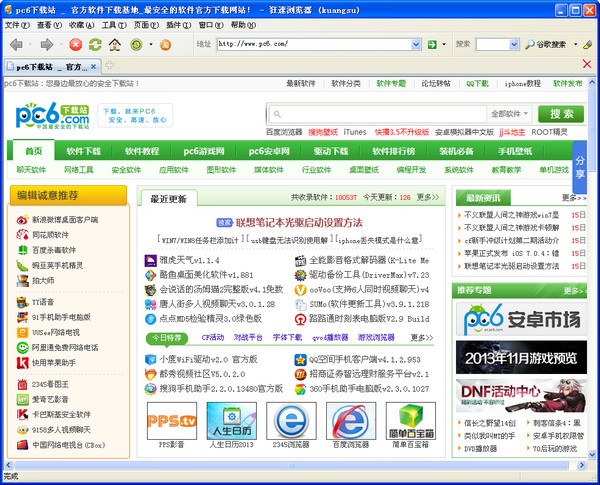Click the 雅虎天气v1.1.4 icon
This screenshot has height=485, width=600.
pos(150,261)
